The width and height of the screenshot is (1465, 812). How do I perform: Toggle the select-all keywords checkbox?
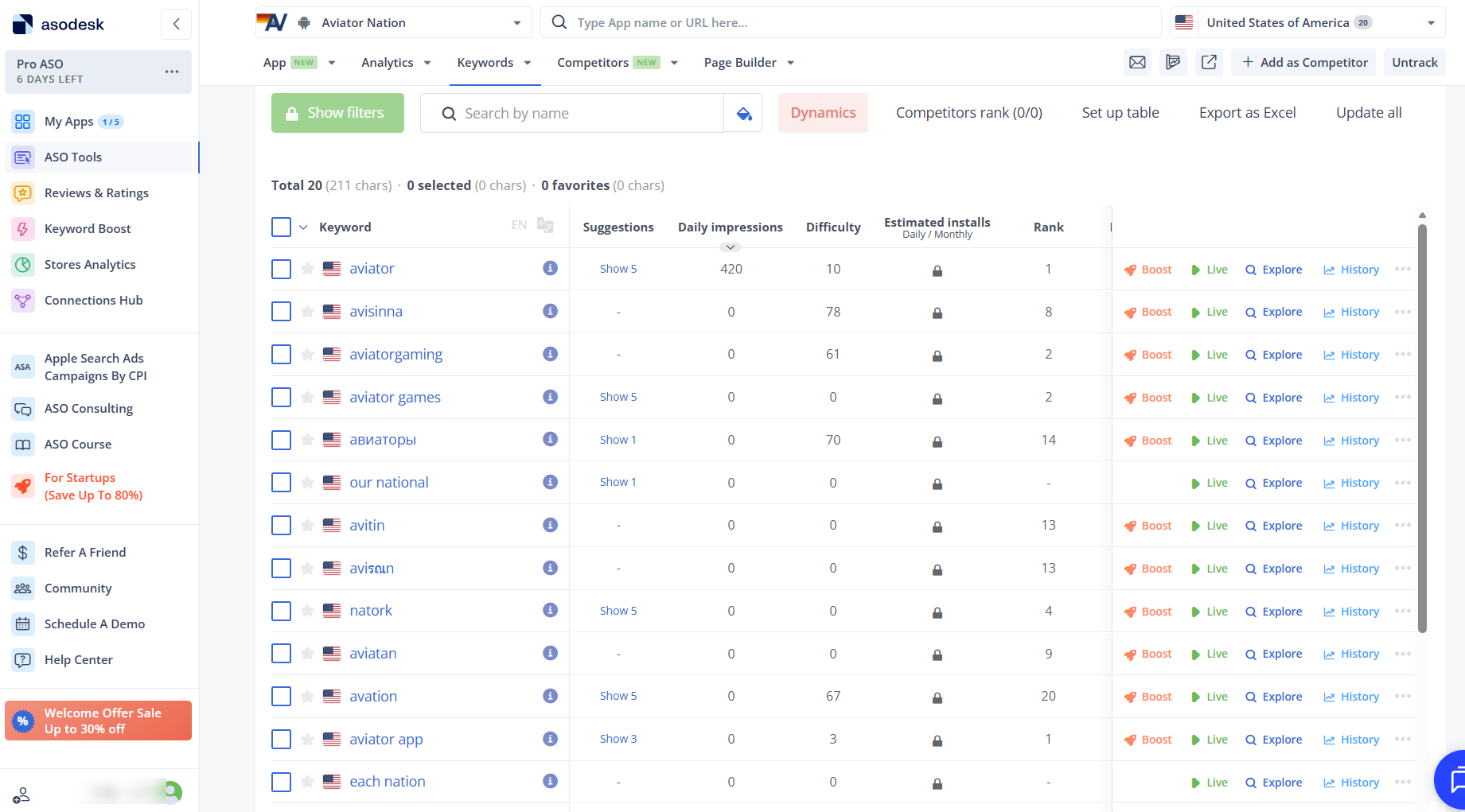pyautogui.click(x=281, y=227)
